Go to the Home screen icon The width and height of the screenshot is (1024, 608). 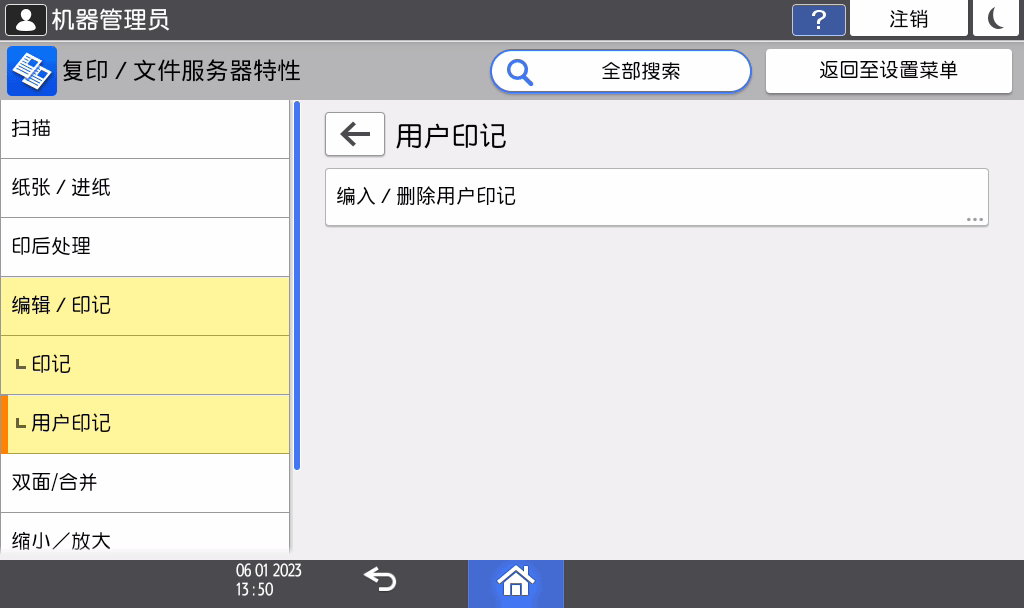515,581
